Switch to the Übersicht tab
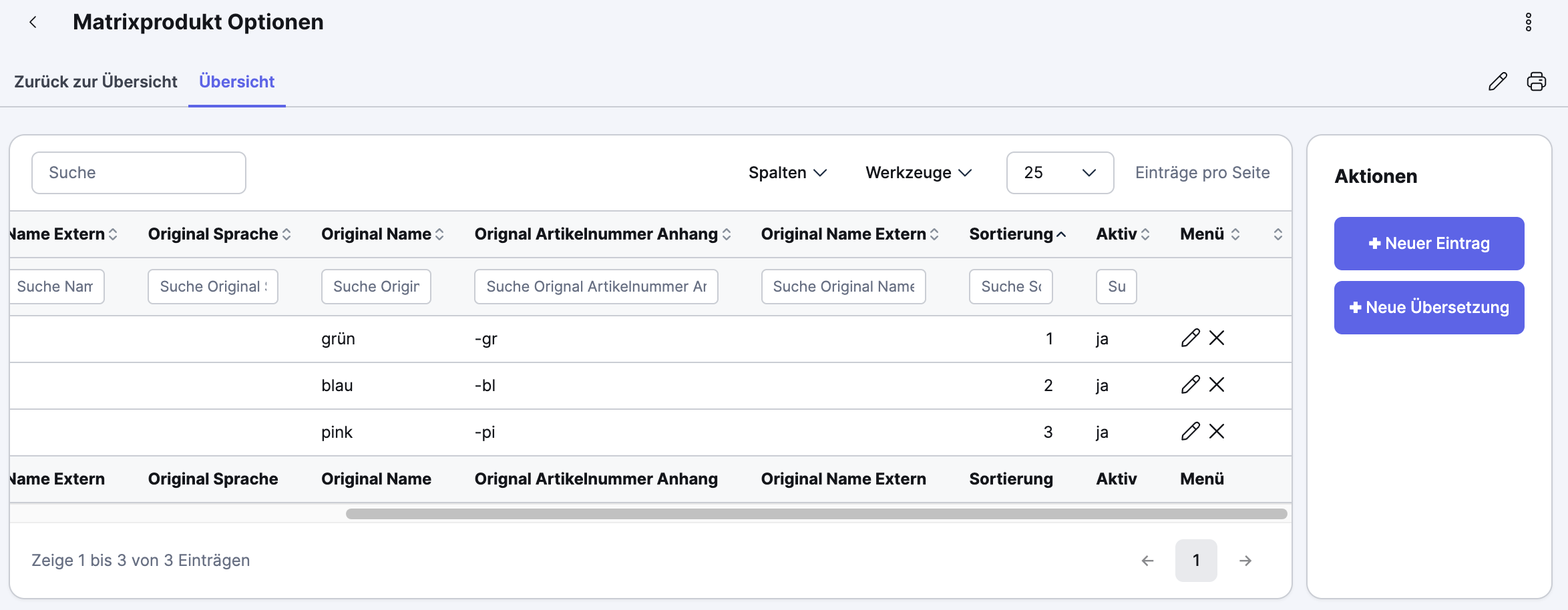Image resolution: width=1568 pixels, height=610 pixels. point(236,81)
